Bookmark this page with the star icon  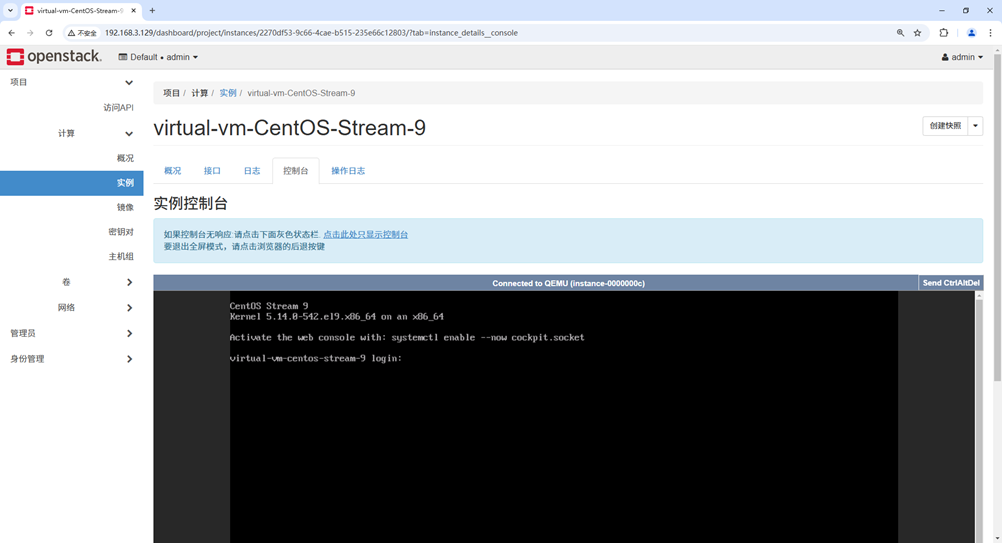(x=918, y=33)
